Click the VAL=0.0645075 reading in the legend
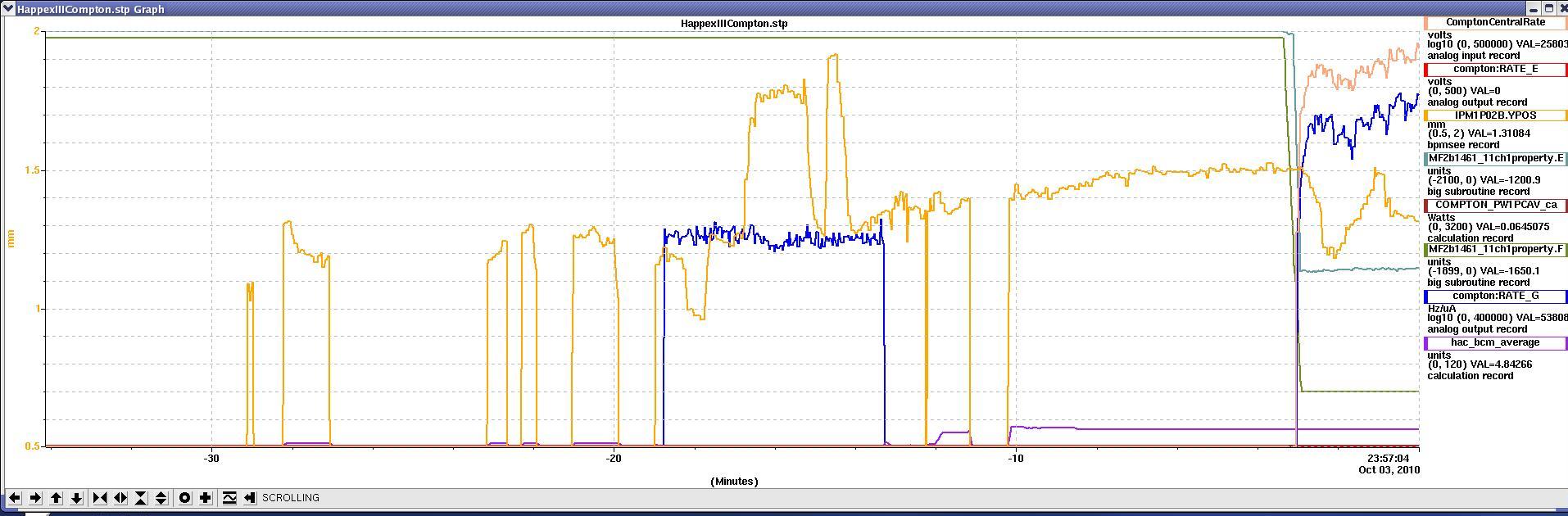 [x=1511, y=227]
